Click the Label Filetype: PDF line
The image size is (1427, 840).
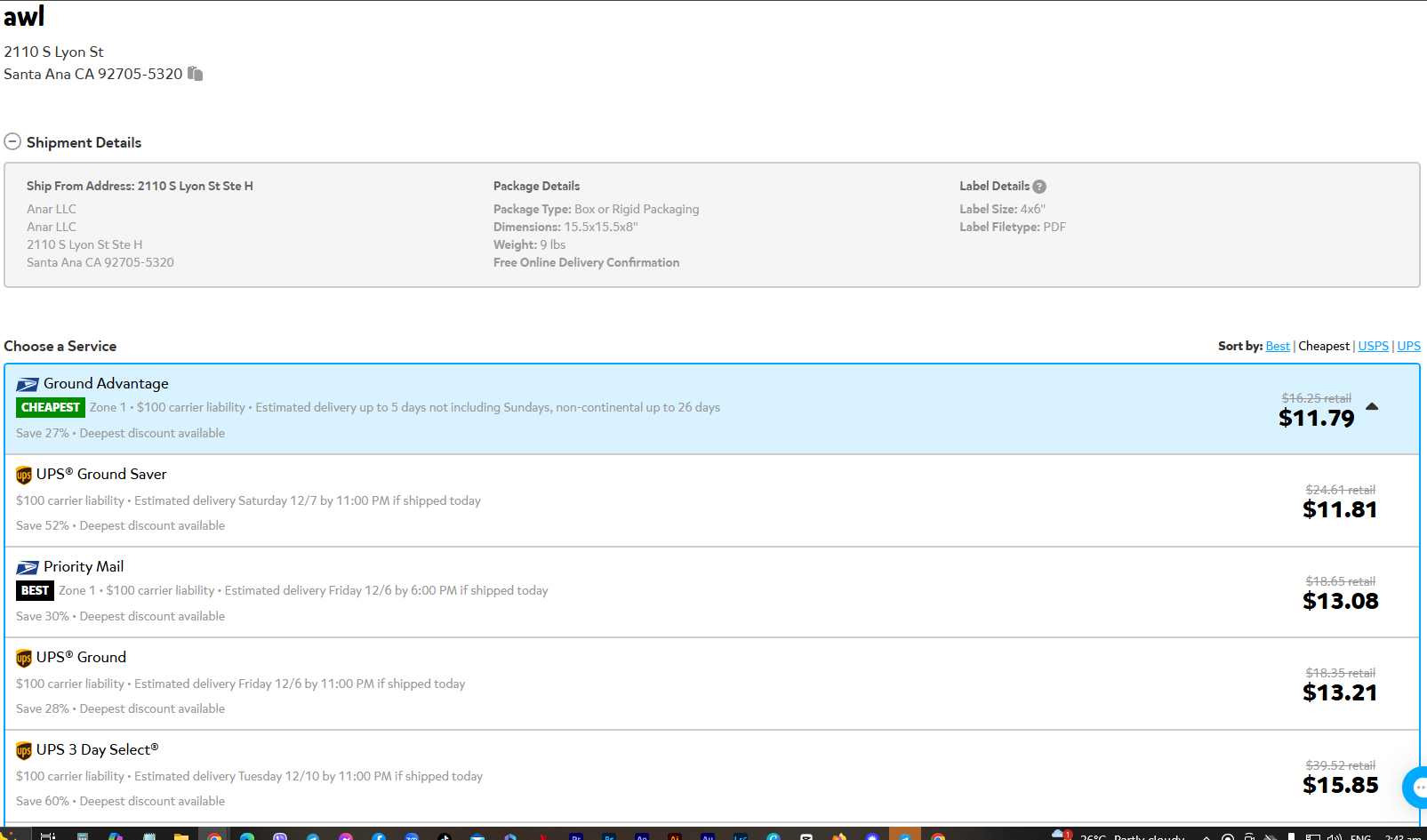tap(1012, 227)
